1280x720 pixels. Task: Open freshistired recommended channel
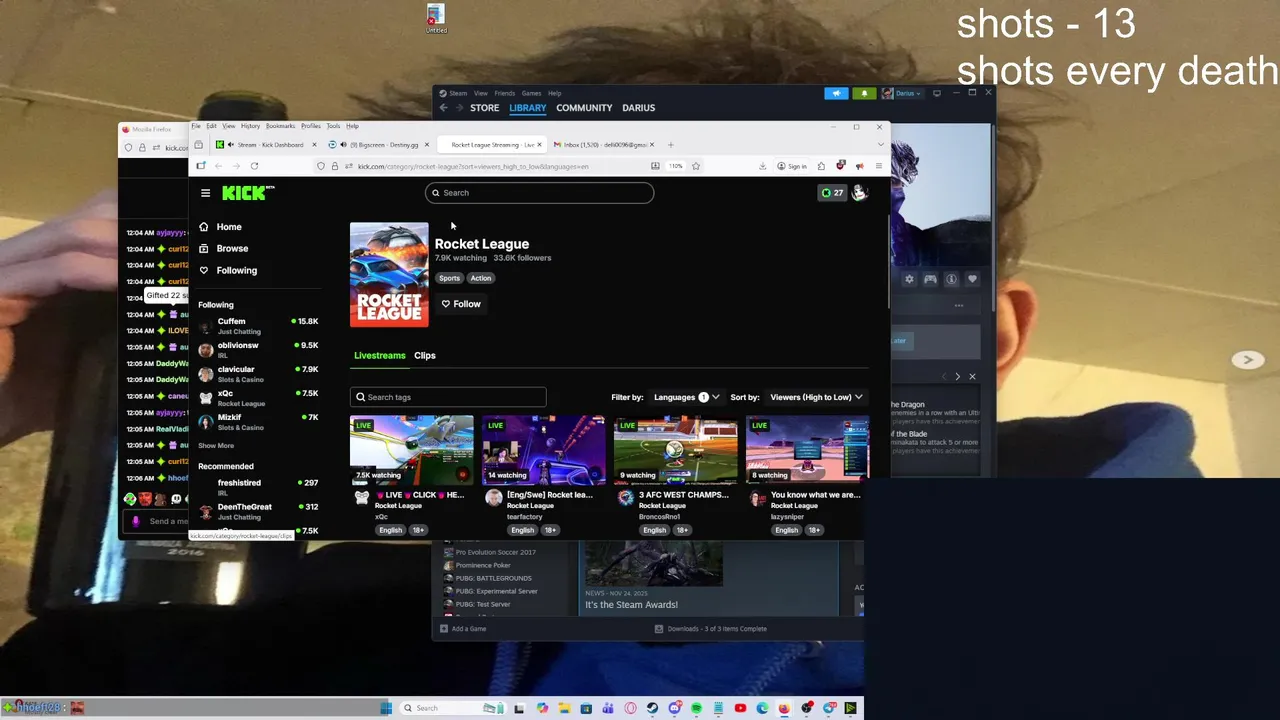click(258, 487)
